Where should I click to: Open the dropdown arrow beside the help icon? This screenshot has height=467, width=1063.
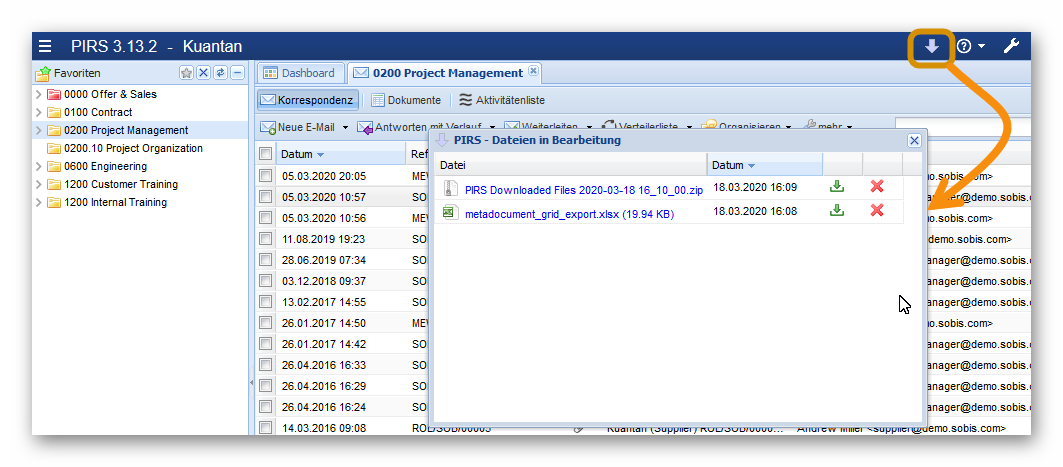pos(982,46)
